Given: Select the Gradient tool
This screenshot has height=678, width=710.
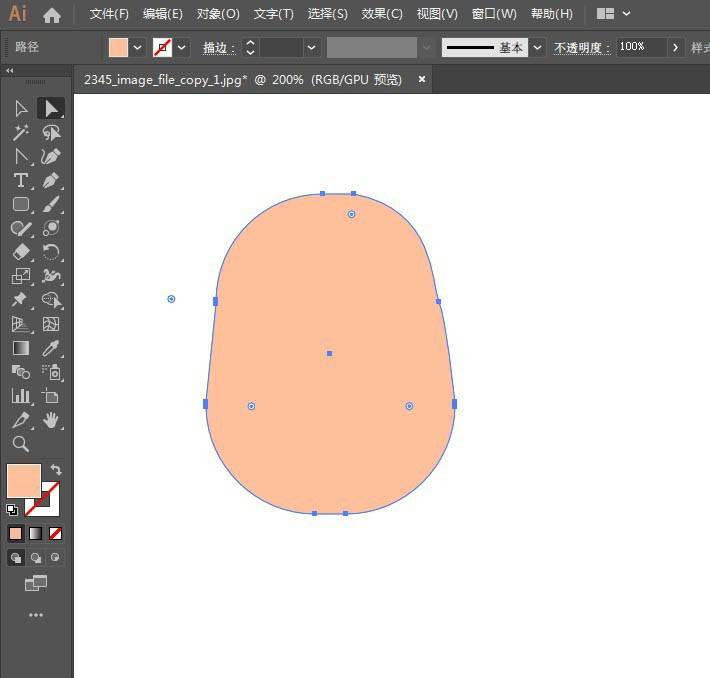Looking at the screenshot, I should 20,348.
